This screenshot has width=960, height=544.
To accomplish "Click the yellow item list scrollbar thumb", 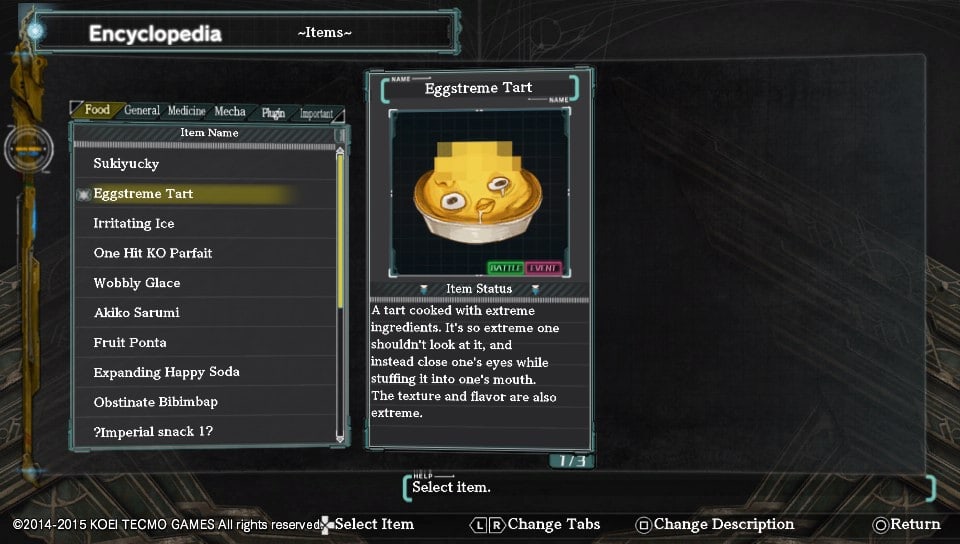I will [x=340, y=231].
